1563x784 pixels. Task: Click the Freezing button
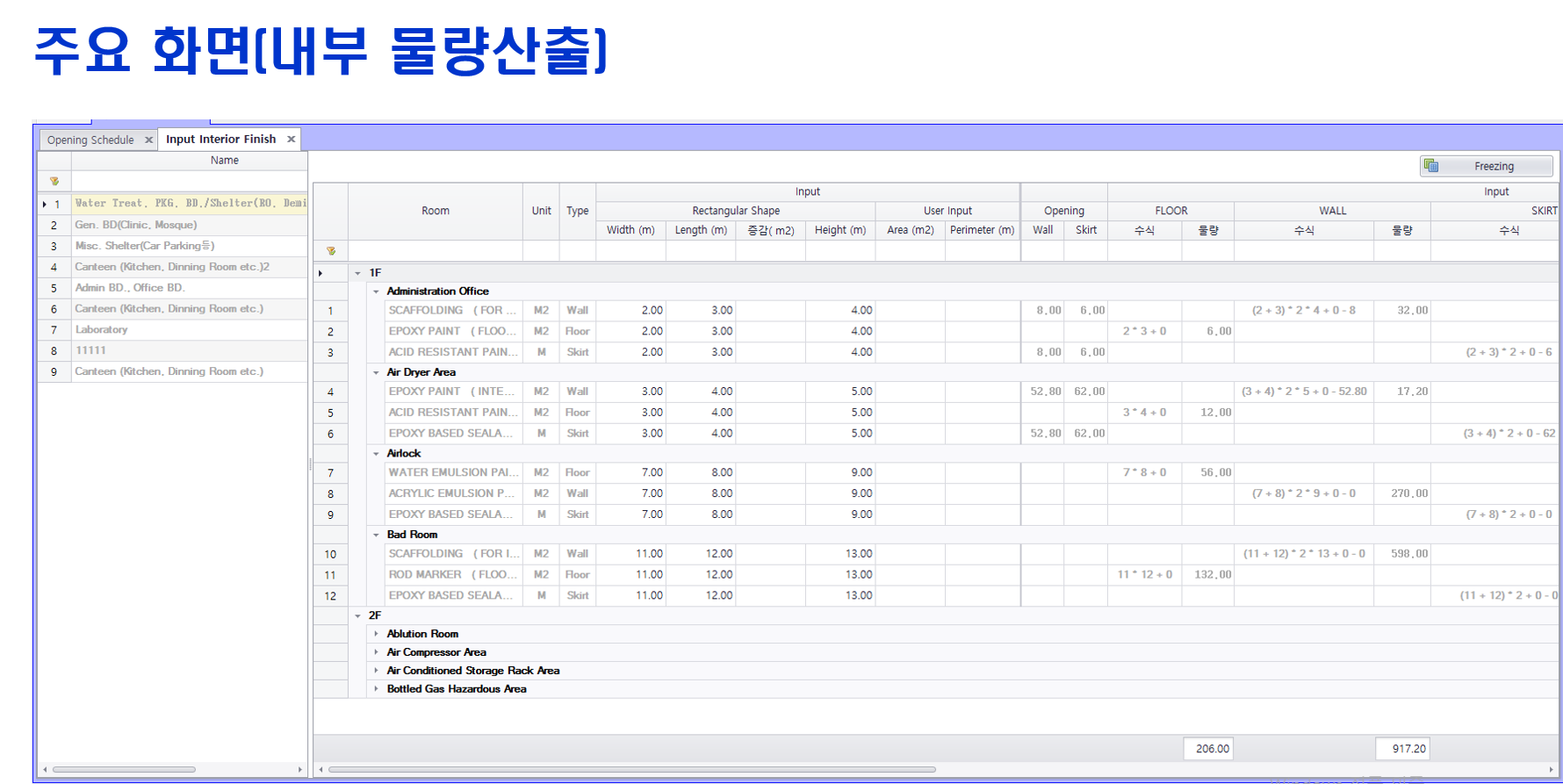tap(1486, 166)
